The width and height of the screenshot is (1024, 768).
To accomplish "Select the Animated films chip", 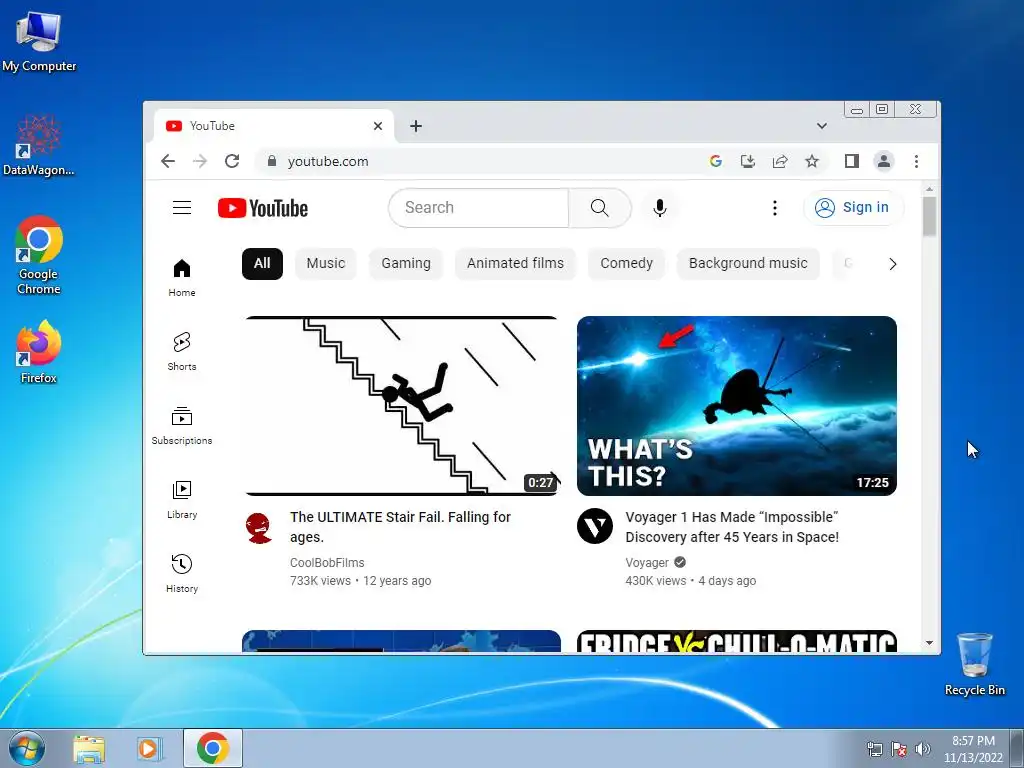I will coord(515,264).
